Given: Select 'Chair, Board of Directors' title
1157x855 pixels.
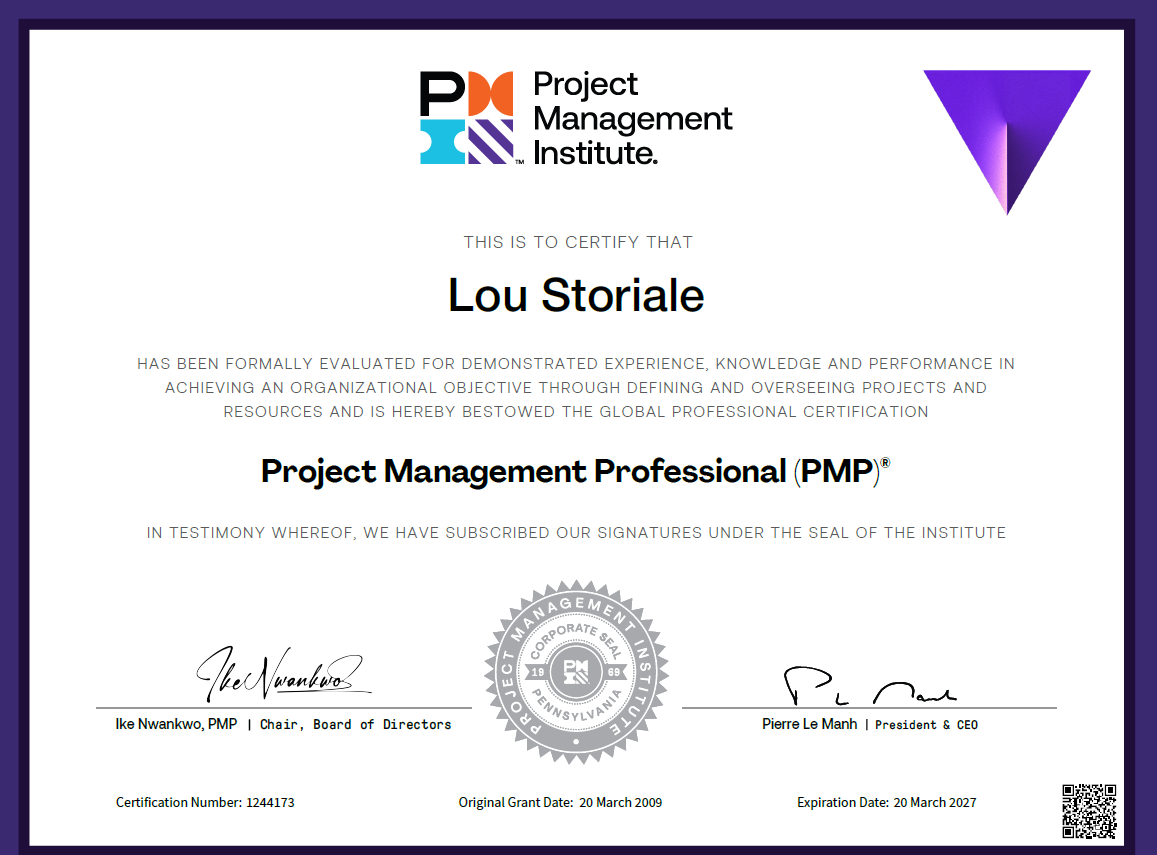Looking at the screenshot, I should [x=356, y=724].
